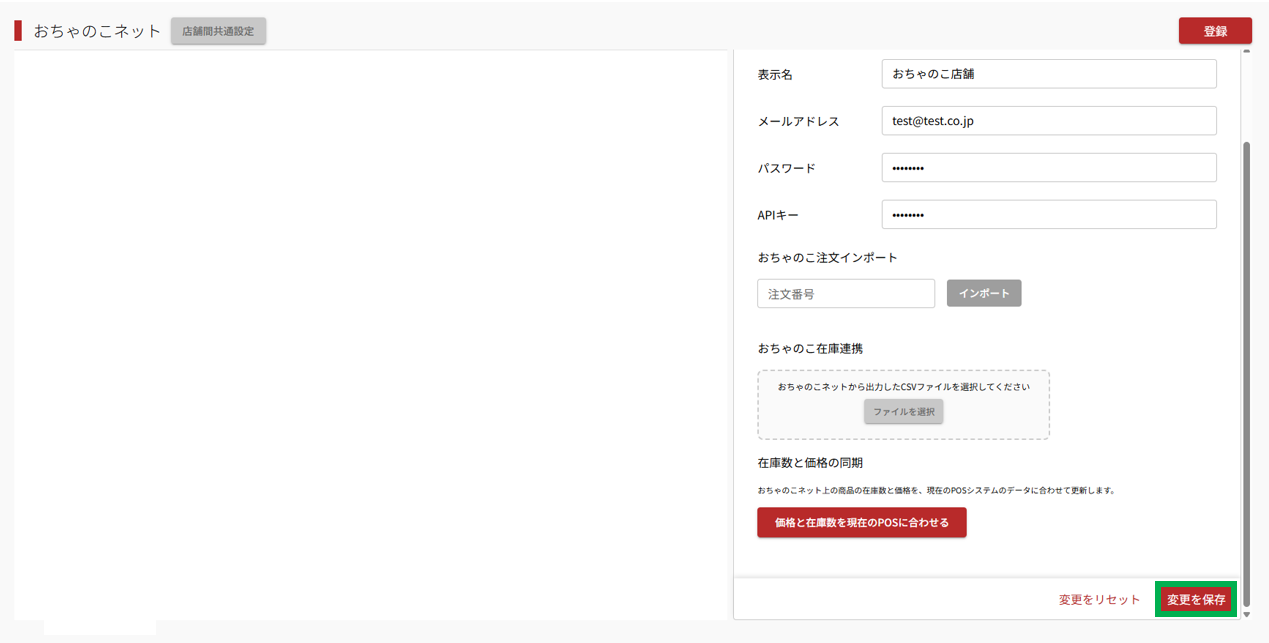Screen dimensions: 1269x643
Task: Click the おちゃのこ在庫連携 section heading
Action: click(x=810, y=349)
